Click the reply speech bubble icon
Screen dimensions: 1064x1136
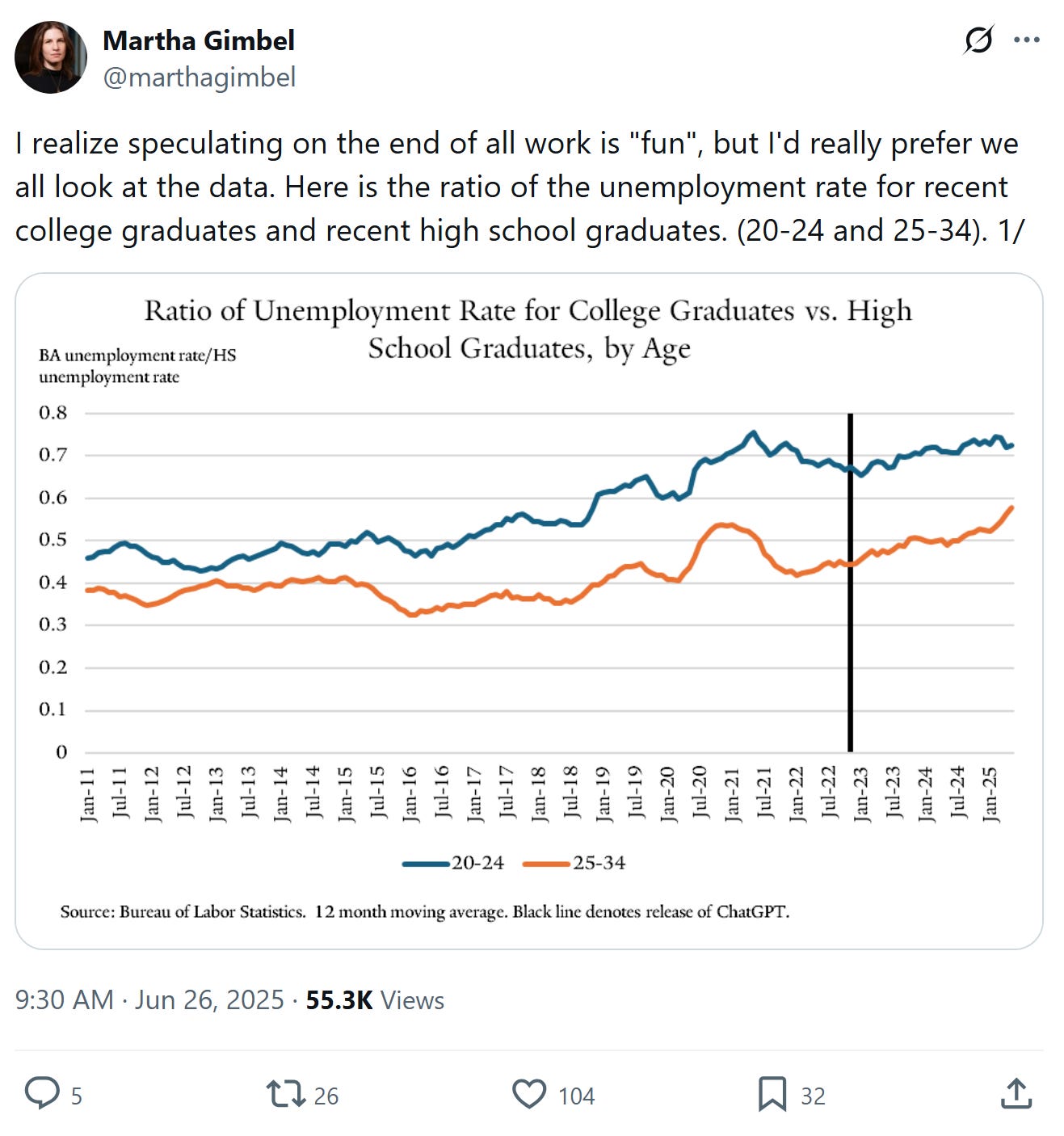click(42, 1093)
